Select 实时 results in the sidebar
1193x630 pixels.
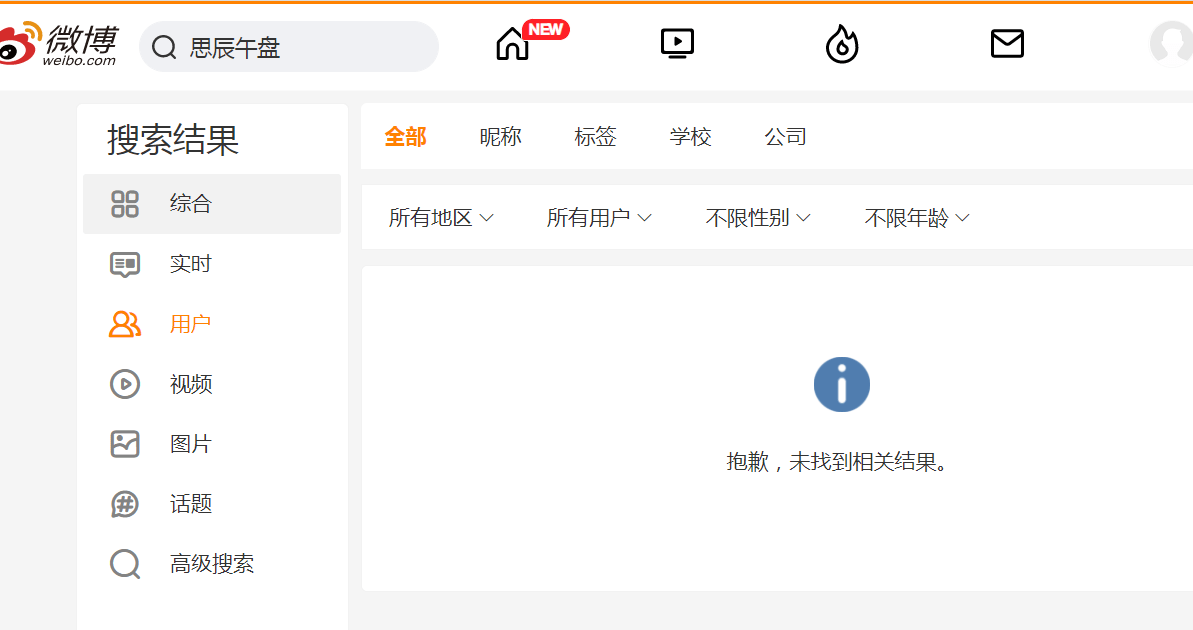(190, 264)
